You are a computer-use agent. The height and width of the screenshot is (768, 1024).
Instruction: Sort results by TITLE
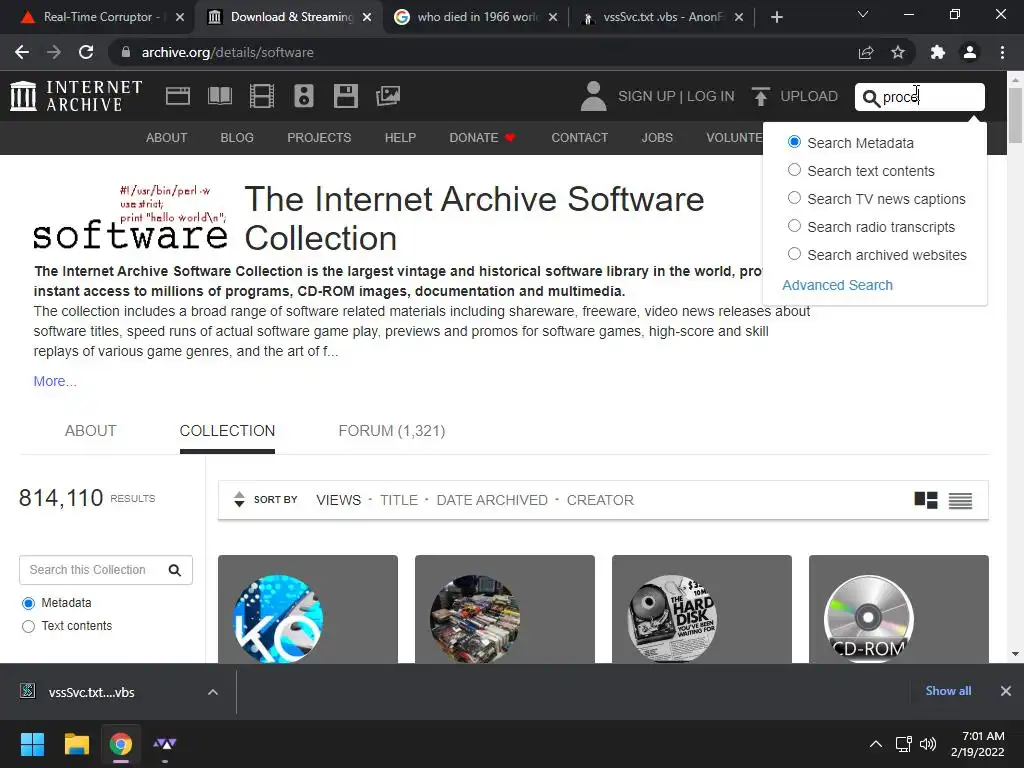point(399,500)
